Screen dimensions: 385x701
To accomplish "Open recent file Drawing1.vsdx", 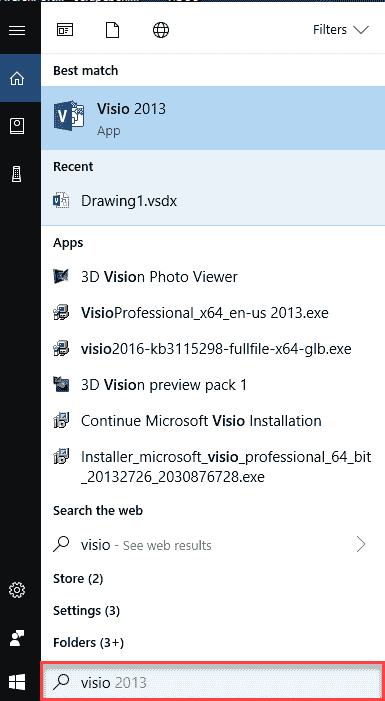I will [x=213, y=201].
